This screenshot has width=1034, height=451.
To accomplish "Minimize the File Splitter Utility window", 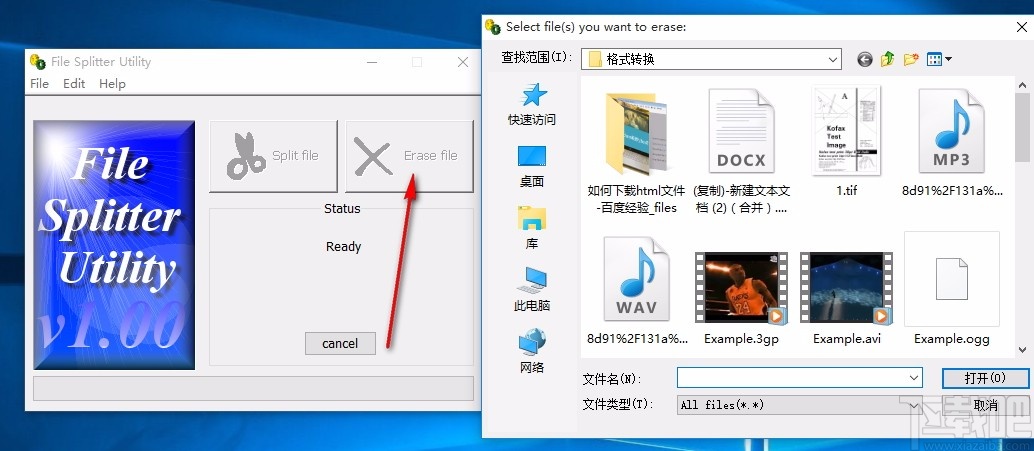I will (x=372, y=62).
